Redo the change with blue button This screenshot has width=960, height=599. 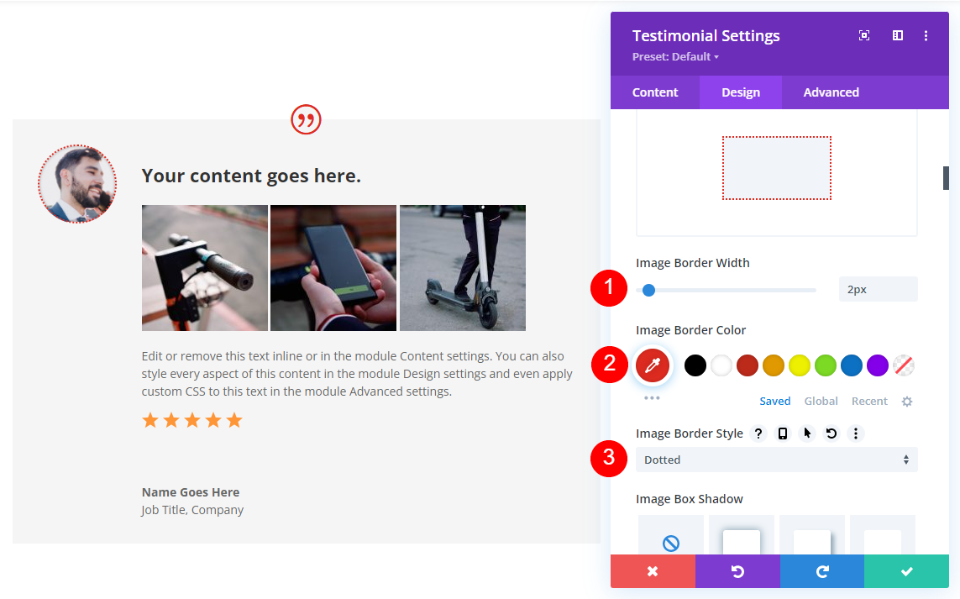822,571
